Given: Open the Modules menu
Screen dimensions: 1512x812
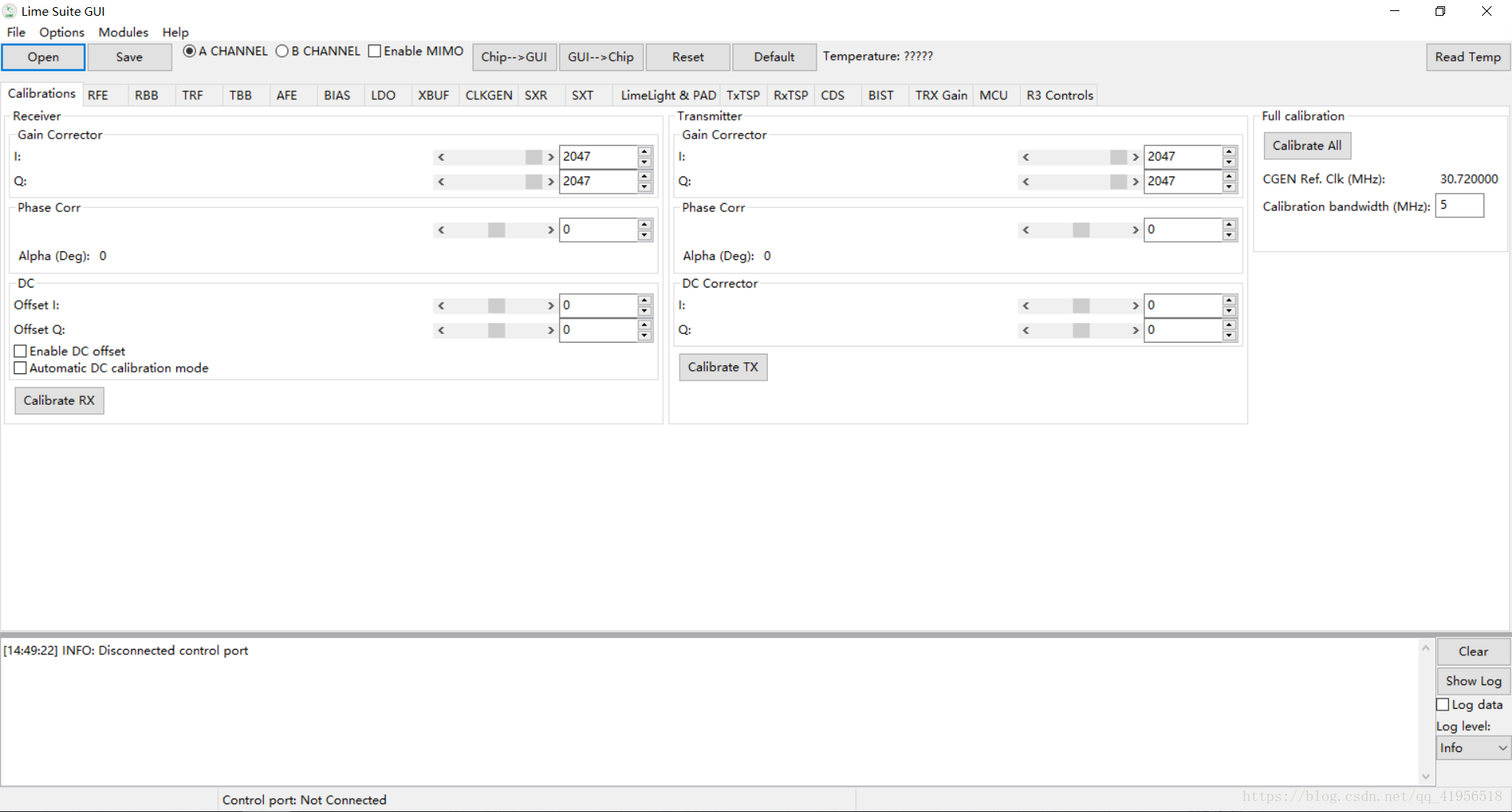Looking at the screenshot, I should point(123,32).
